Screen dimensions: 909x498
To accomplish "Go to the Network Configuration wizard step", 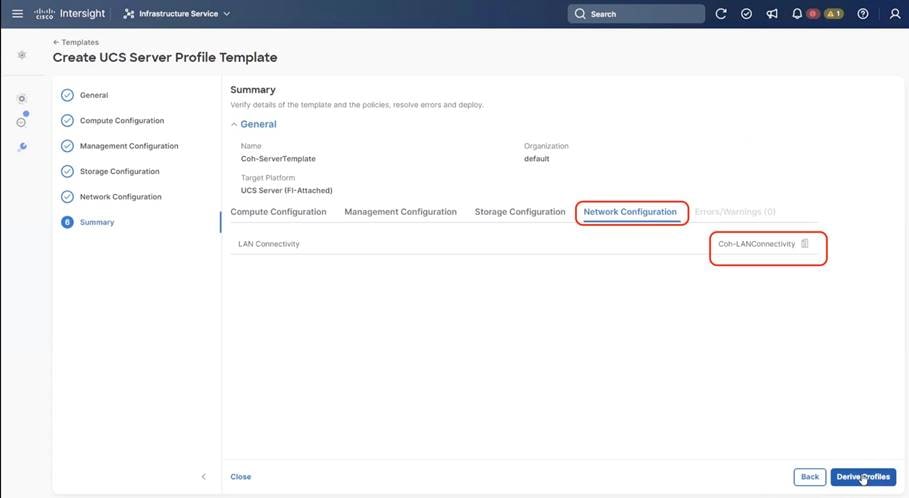I will point(111,197).
